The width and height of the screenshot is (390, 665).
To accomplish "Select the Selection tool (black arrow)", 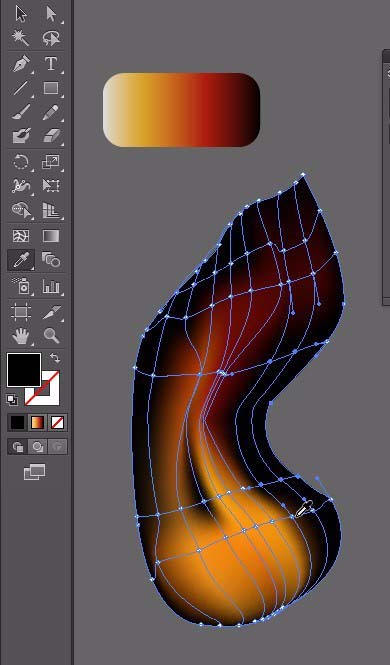I will pyautogui.click(x=21, y=14).
